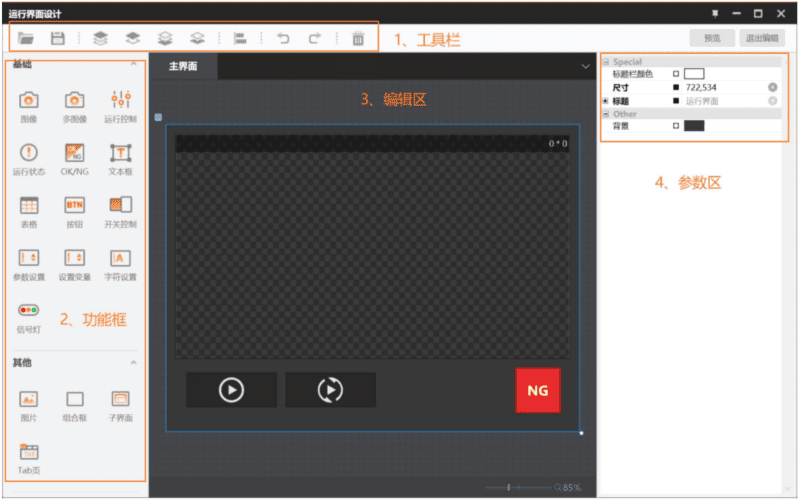Select the 按钮 button control
This screenshot has width=801, height=501.
pos(75,211)
